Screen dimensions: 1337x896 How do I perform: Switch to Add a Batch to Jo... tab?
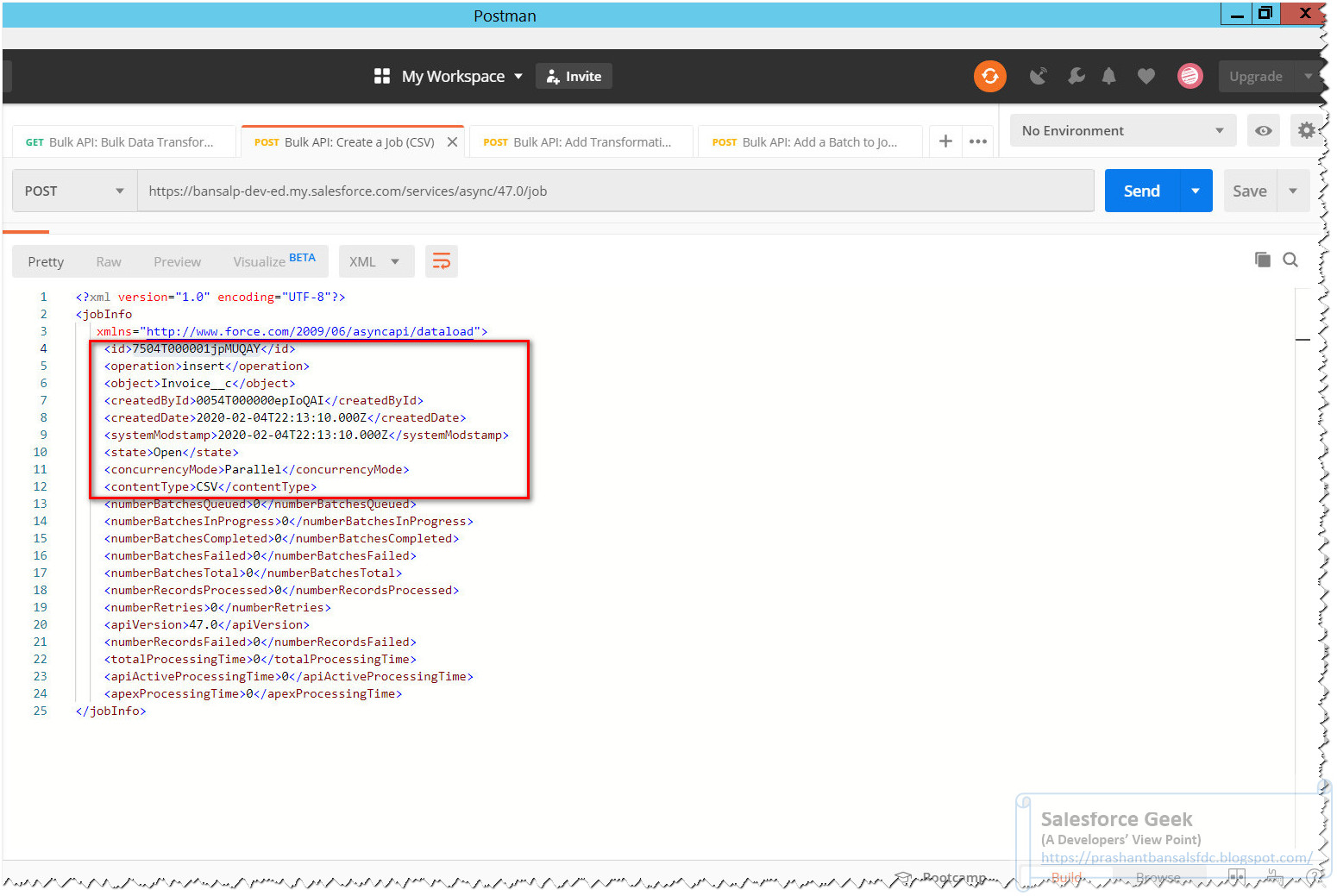pos(810,142)
